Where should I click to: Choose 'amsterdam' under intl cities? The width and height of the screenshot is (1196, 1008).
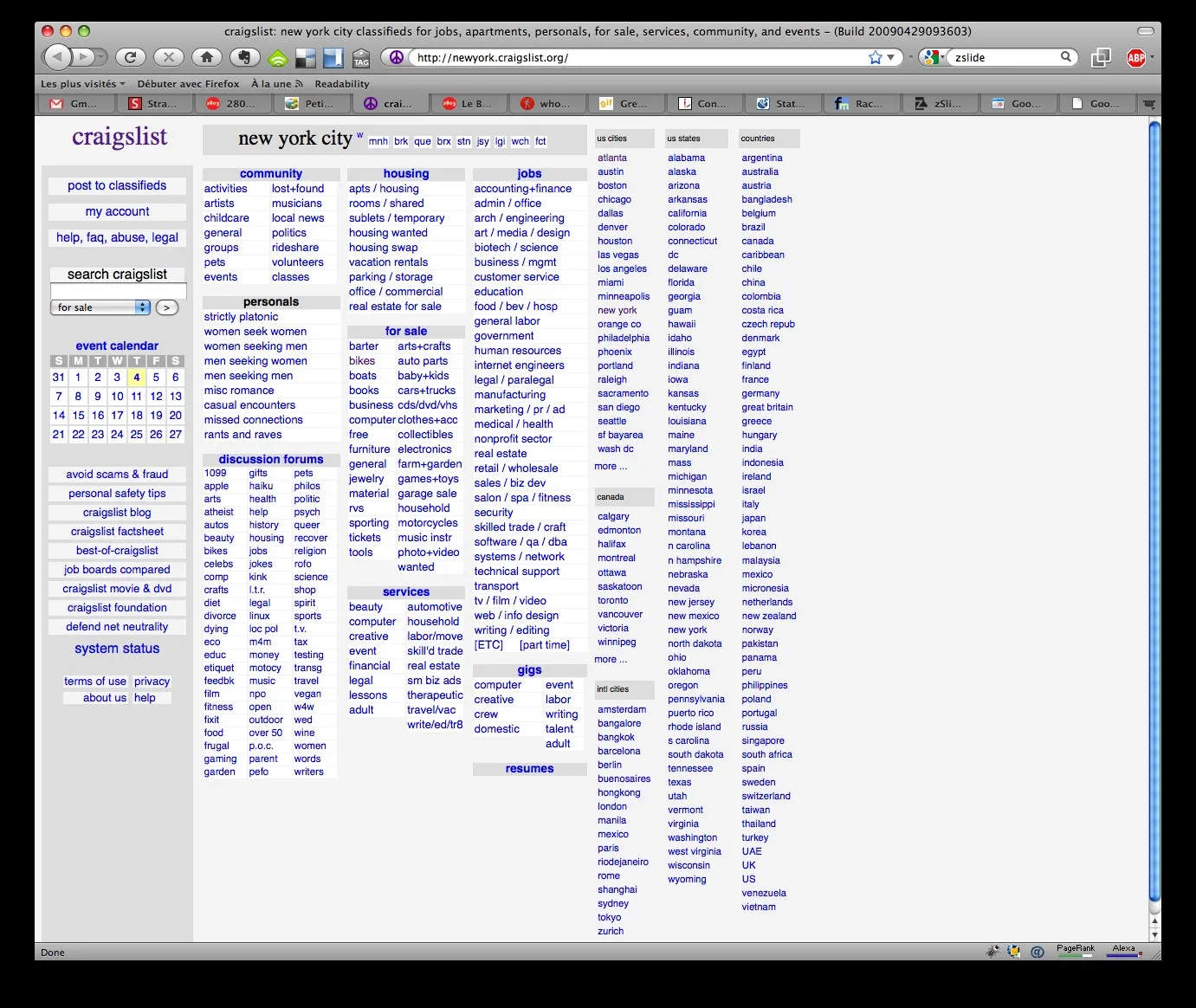click(622, 709)
